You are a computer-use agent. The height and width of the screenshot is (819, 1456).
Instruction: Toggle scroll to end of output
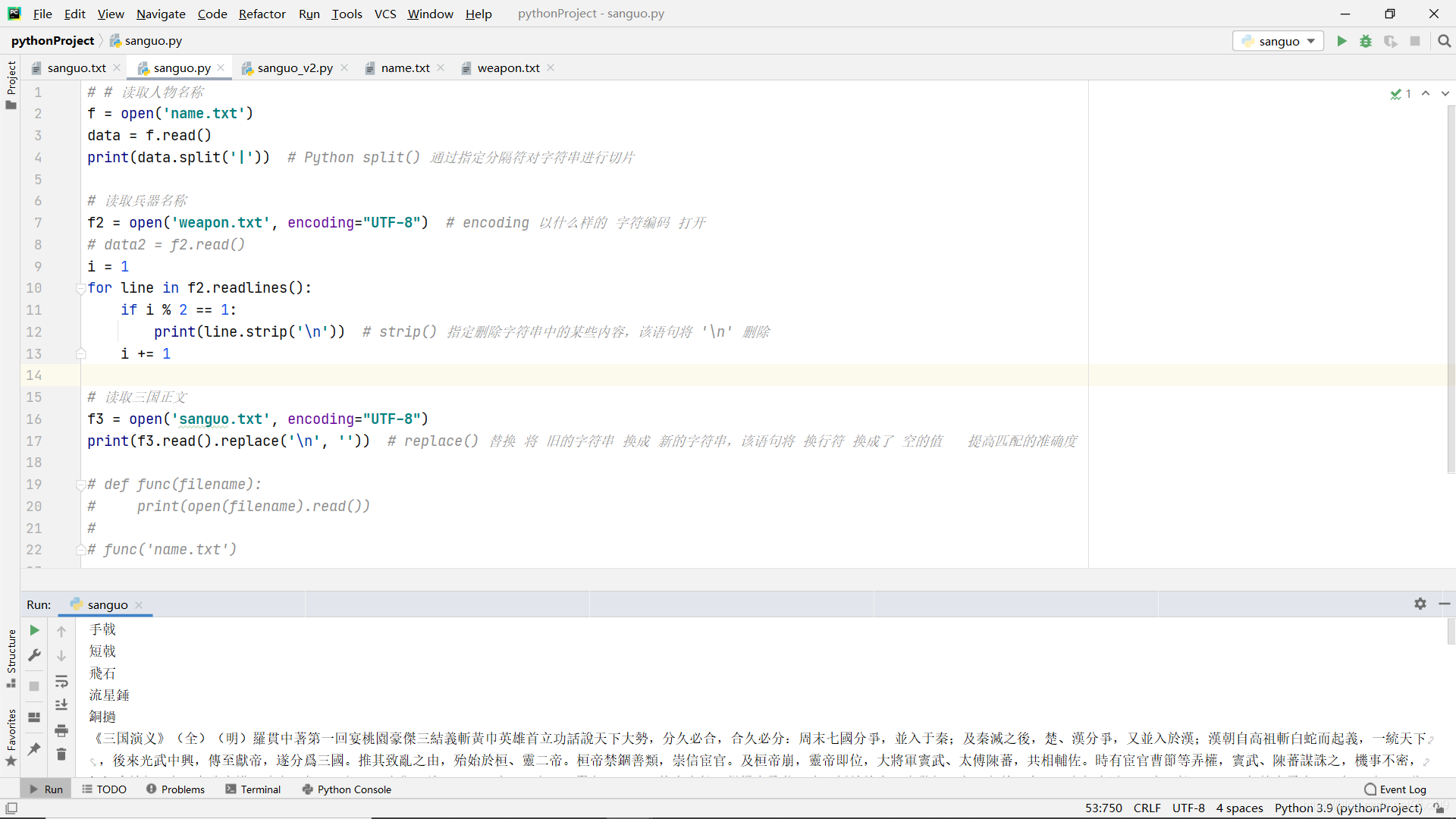pos(61,705)
